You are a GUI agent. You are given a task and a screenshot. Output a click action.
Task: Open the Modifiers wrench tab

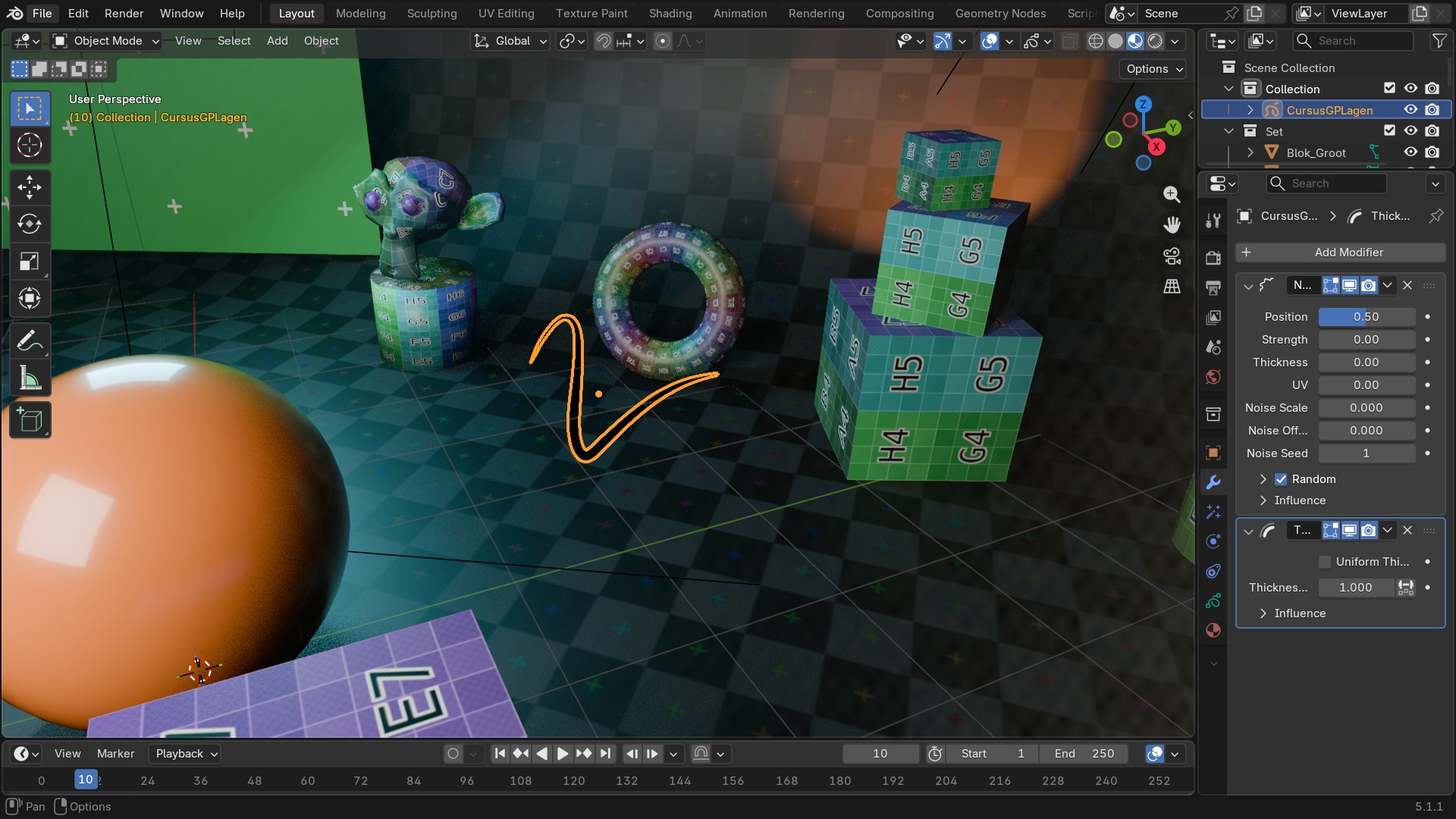coord(1213,482)
